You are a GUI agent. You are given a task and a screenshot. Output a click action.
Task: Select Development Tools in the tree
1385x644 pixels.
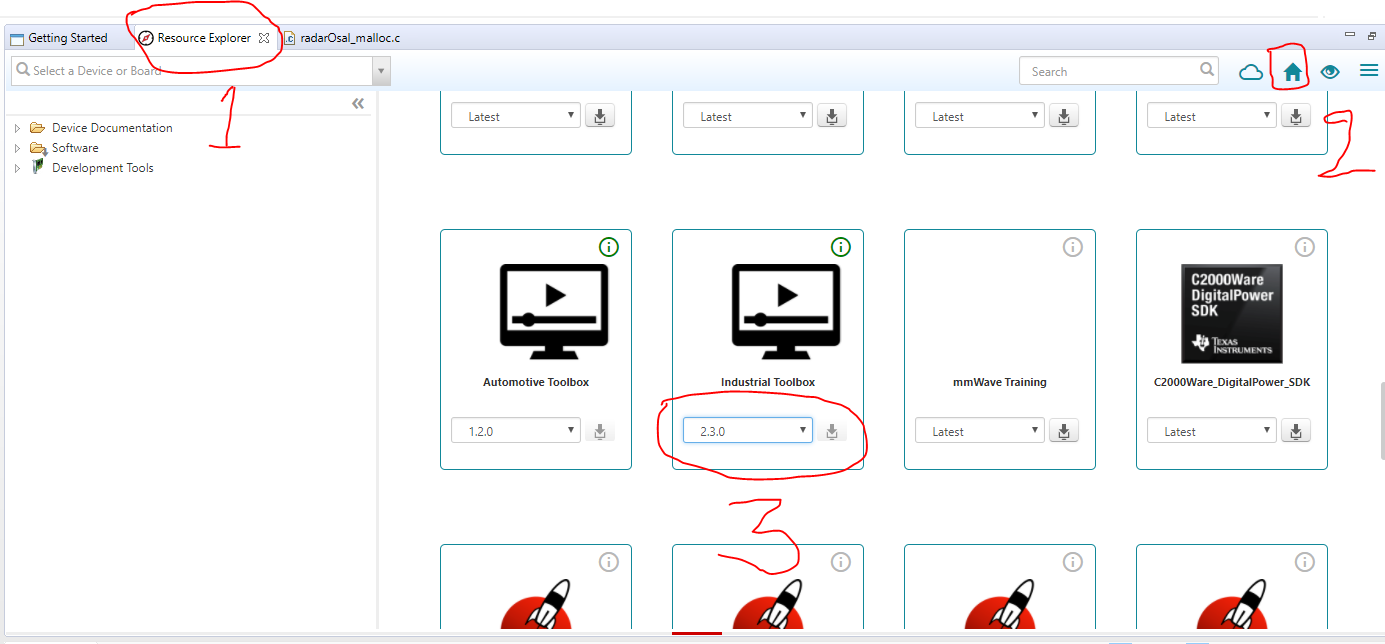click(103, 168)
